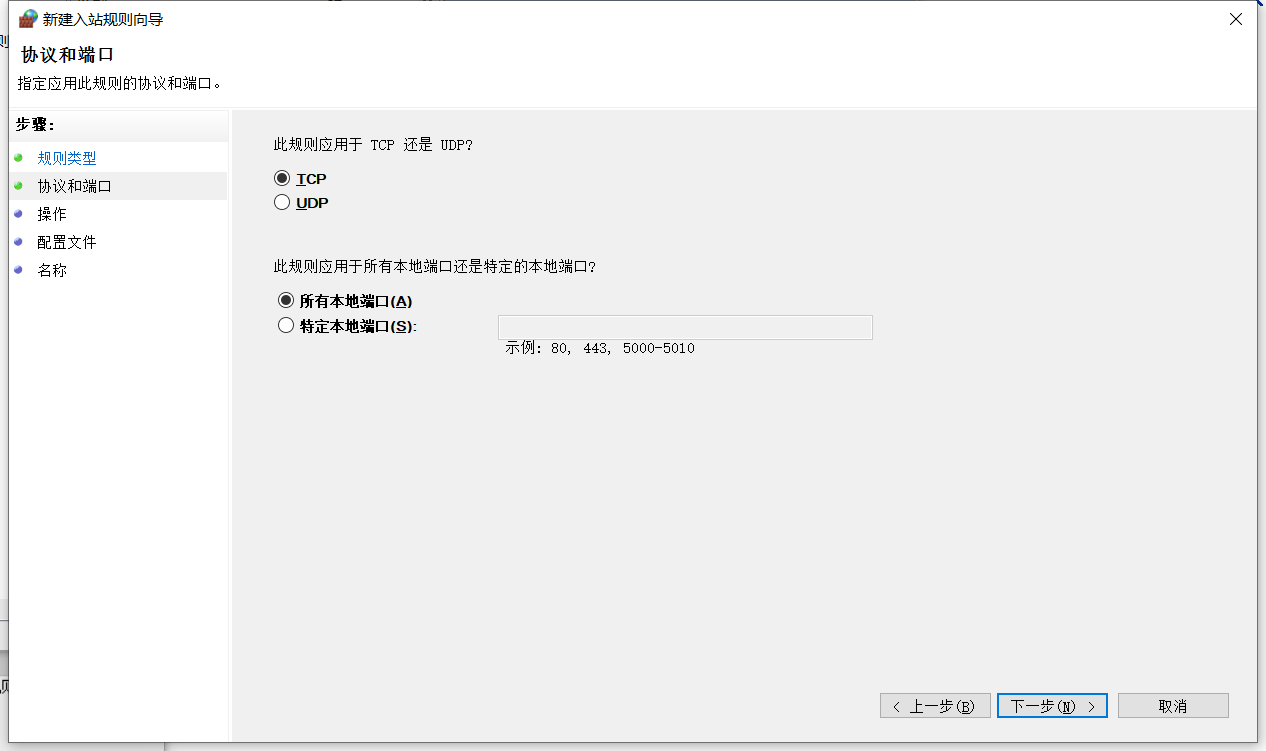Click inside the specific ports input field
Screen dimensions: 1266x751
tap(685, 327)
